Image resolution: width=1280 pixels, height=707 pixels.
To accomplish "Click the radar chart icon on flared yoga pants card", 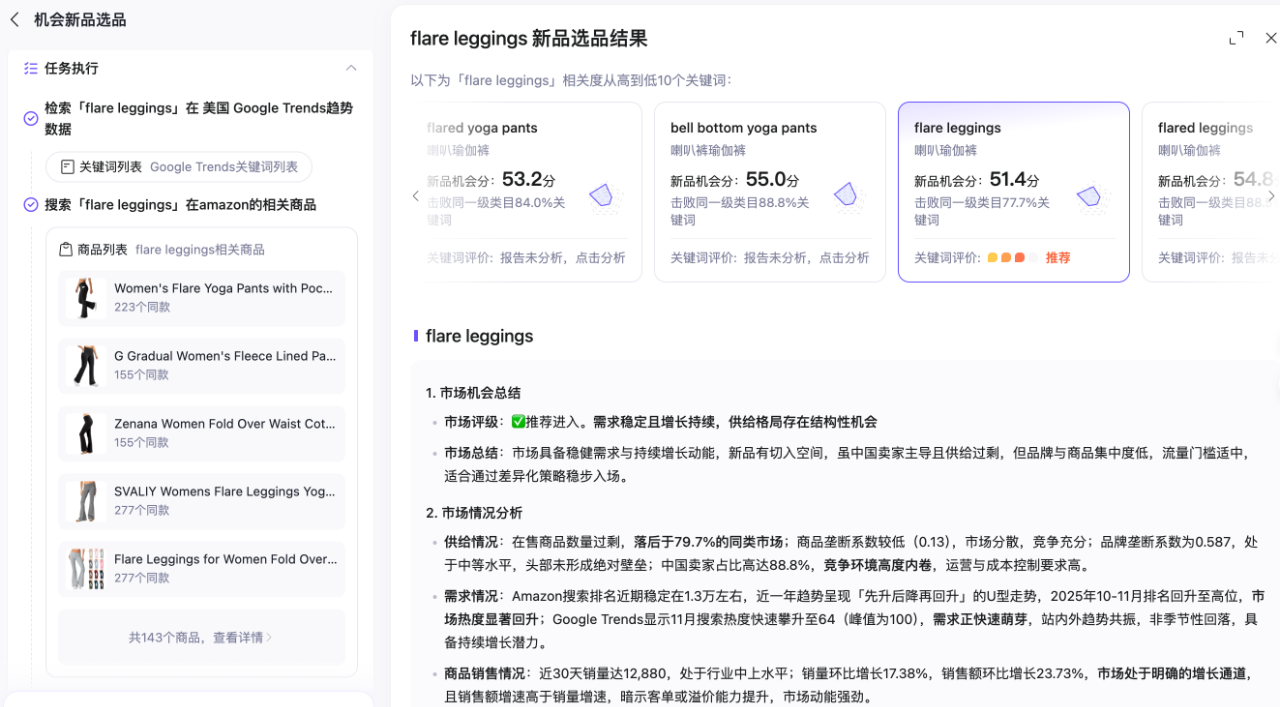I will pos(602,197).
